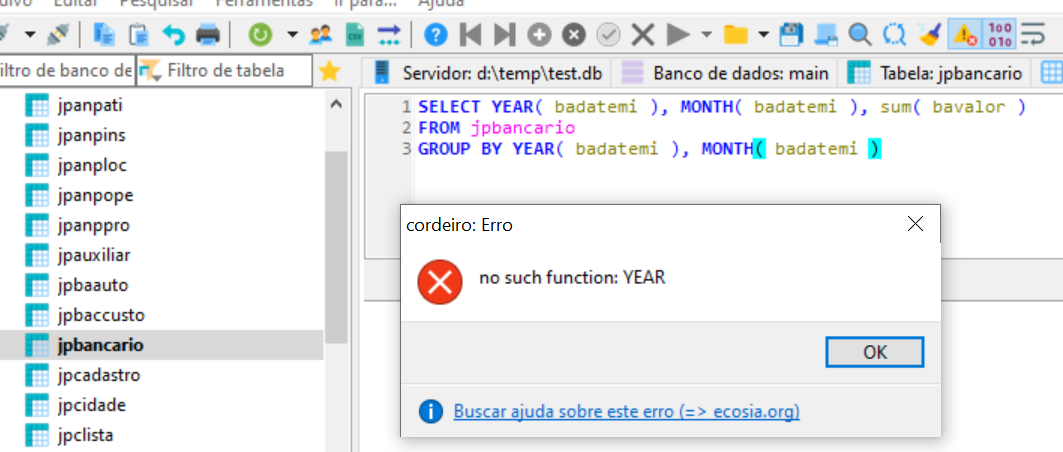Open the user manager icon
The image size is (1063, 452).
tap(320, 34)
